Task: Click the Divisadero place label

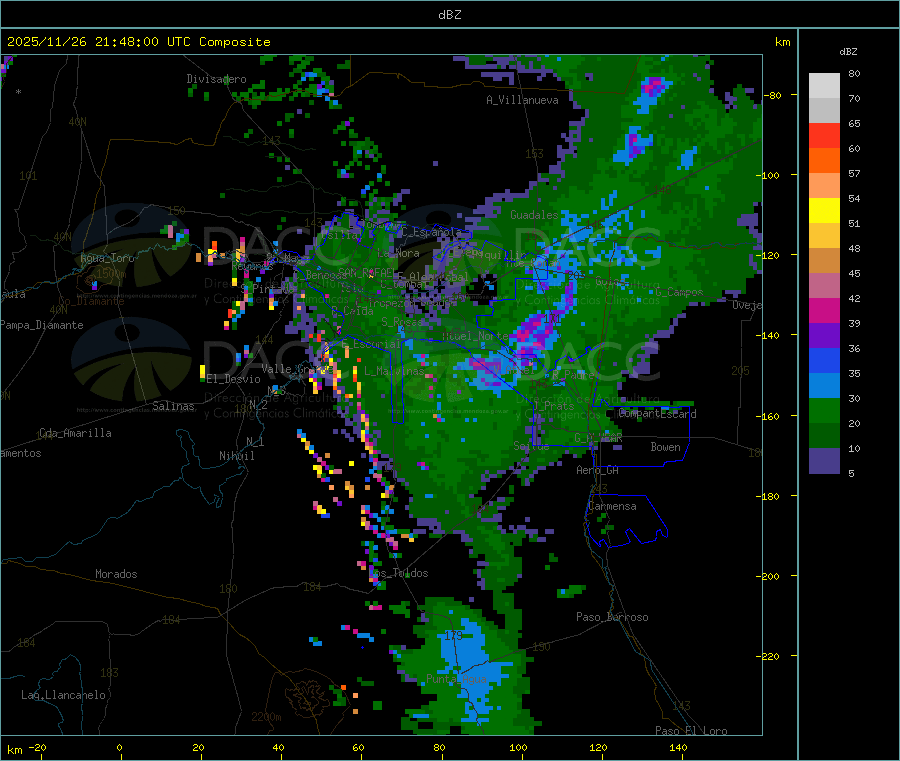Action: tap(216, 79)
